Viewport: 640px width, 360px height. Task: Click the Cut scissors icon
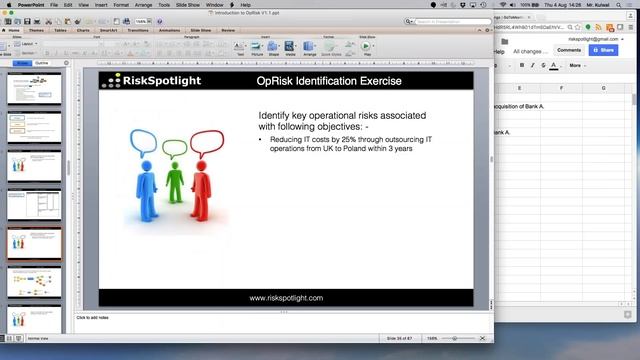pyautogui.click(x=49, y=21)
